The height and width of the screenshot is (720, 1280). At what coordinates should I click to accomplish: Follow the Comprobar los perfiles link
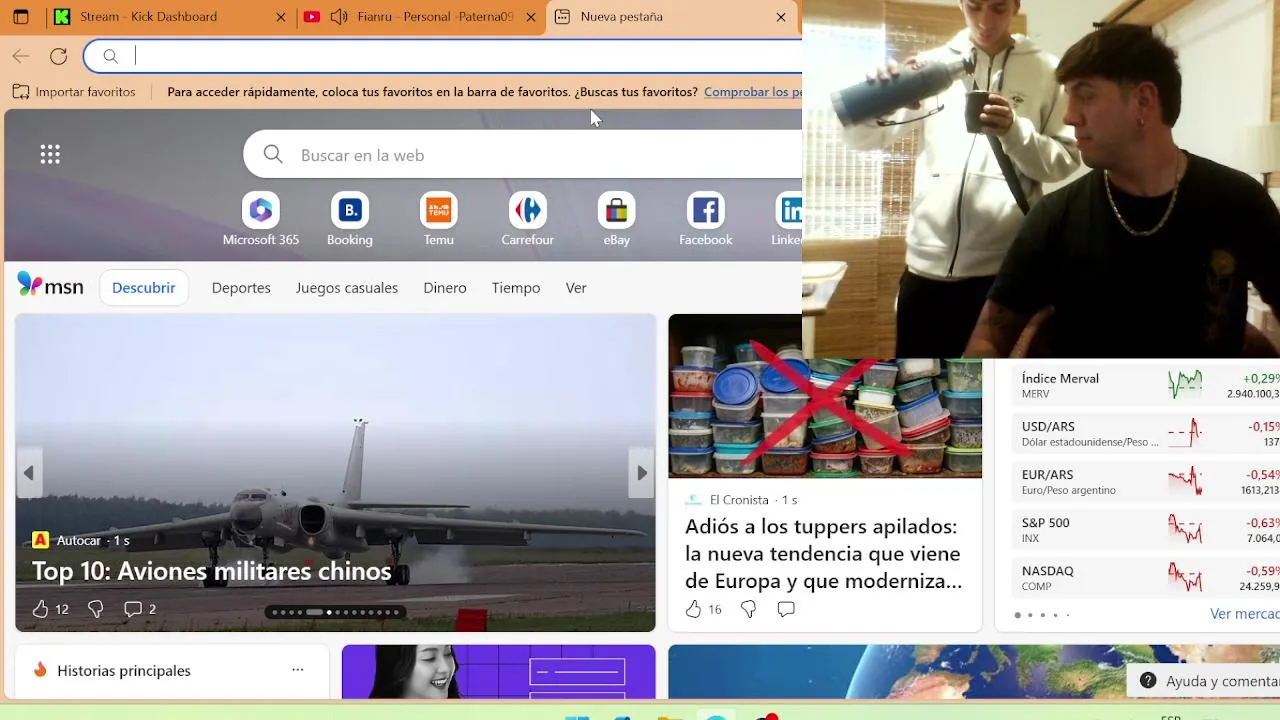tap(753, 92)
